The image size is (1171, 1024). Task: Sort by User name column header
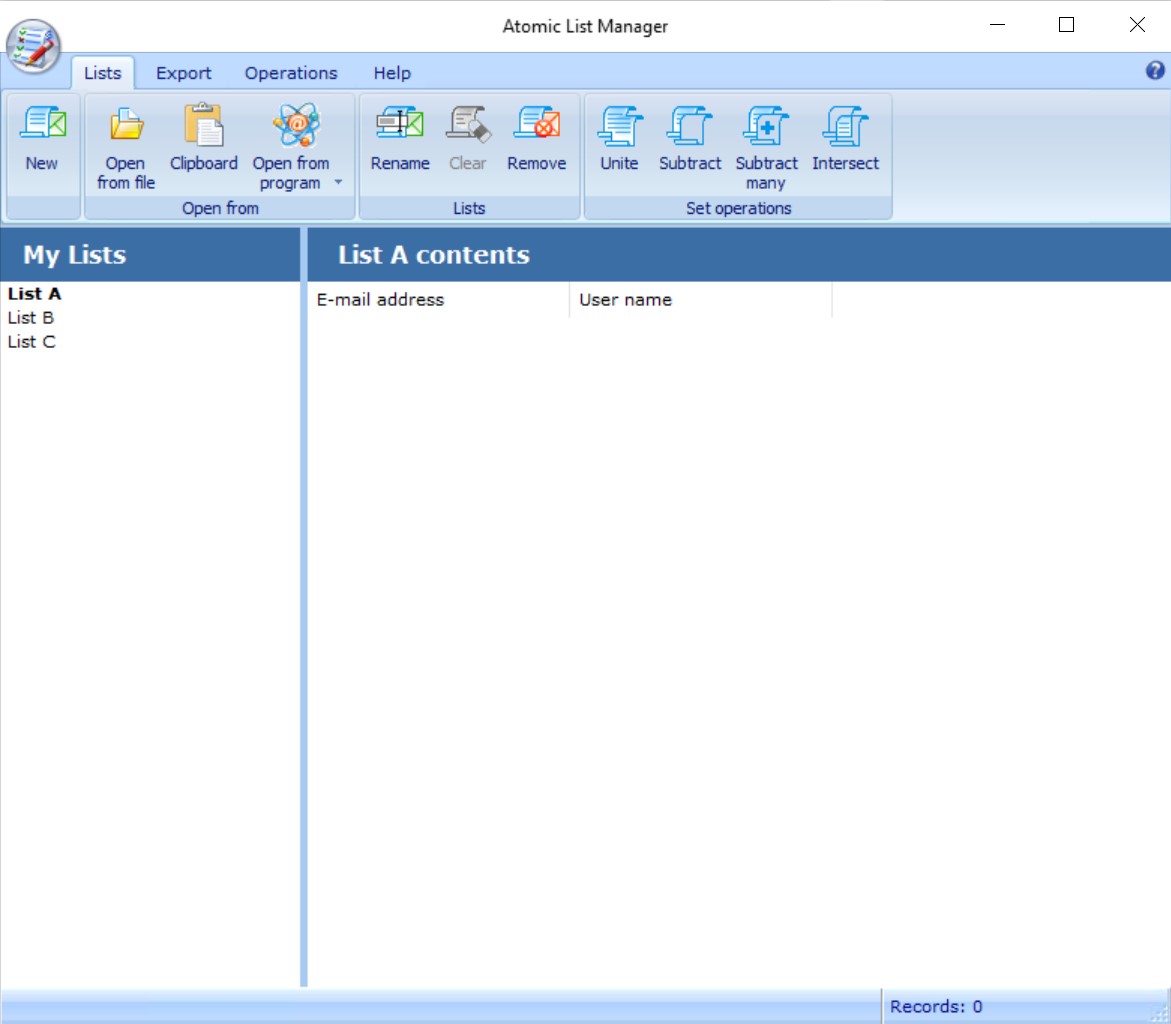701,300
